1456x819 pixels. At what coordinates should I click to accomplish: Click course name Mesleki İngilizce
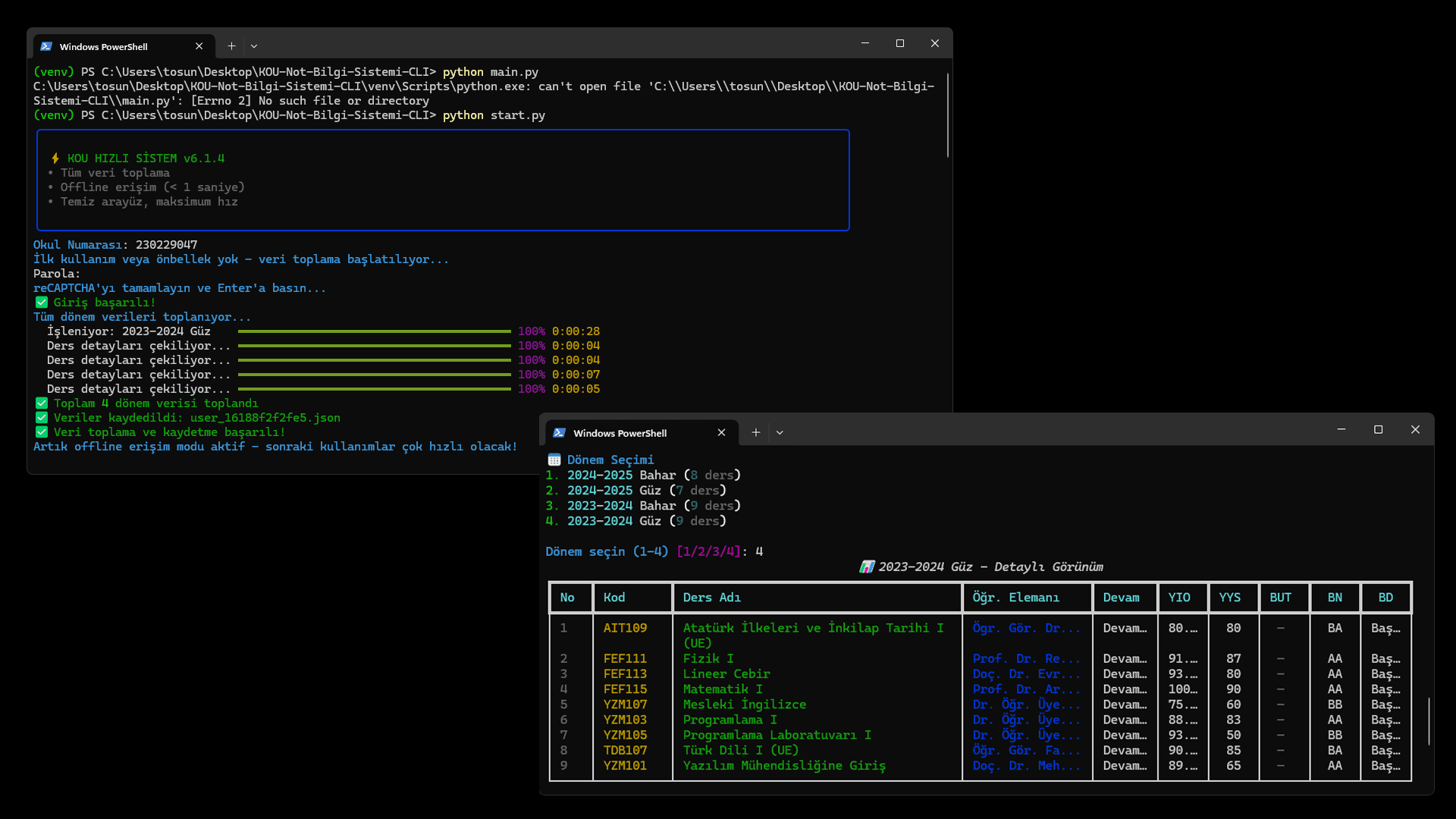click(x=744, y=704)
